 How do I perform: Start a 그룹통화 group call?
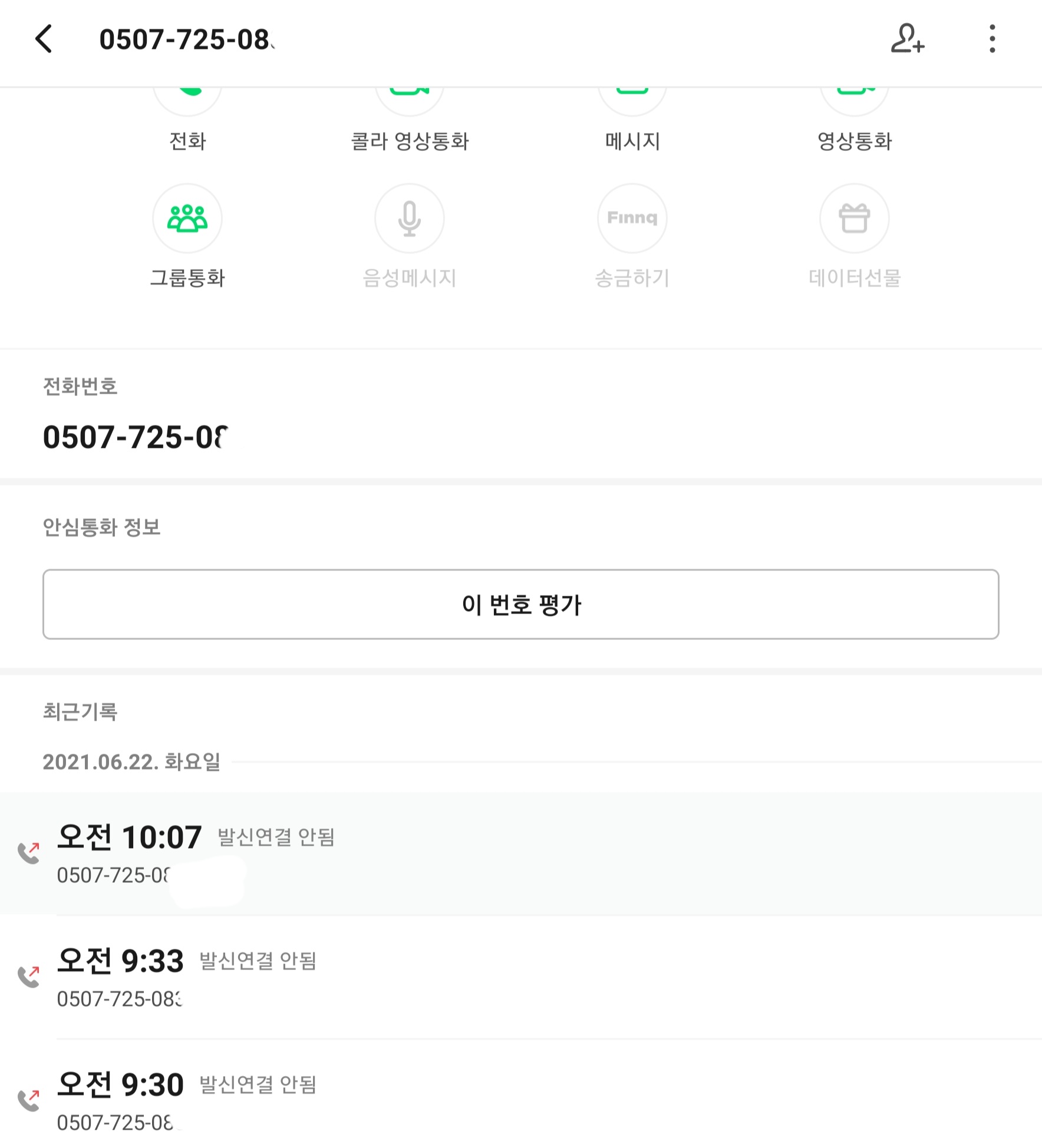click(x=187, y=219)
